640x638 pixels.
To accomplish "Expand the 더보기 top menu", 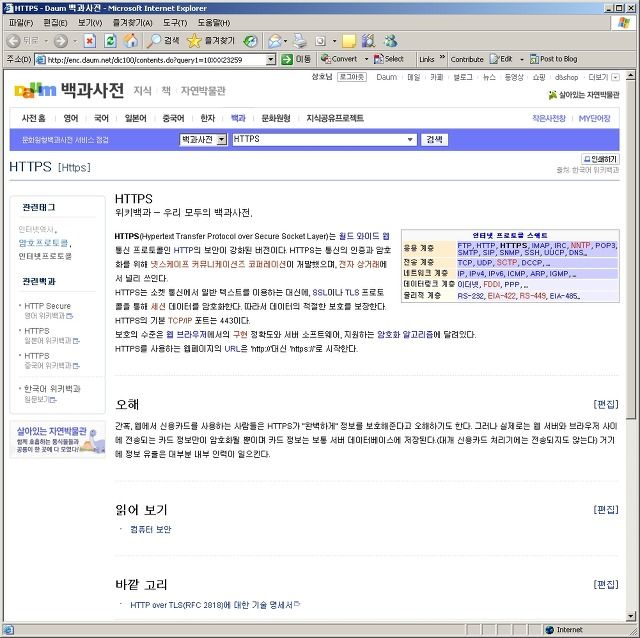I will pyautogui.click(x=604, y=77).
